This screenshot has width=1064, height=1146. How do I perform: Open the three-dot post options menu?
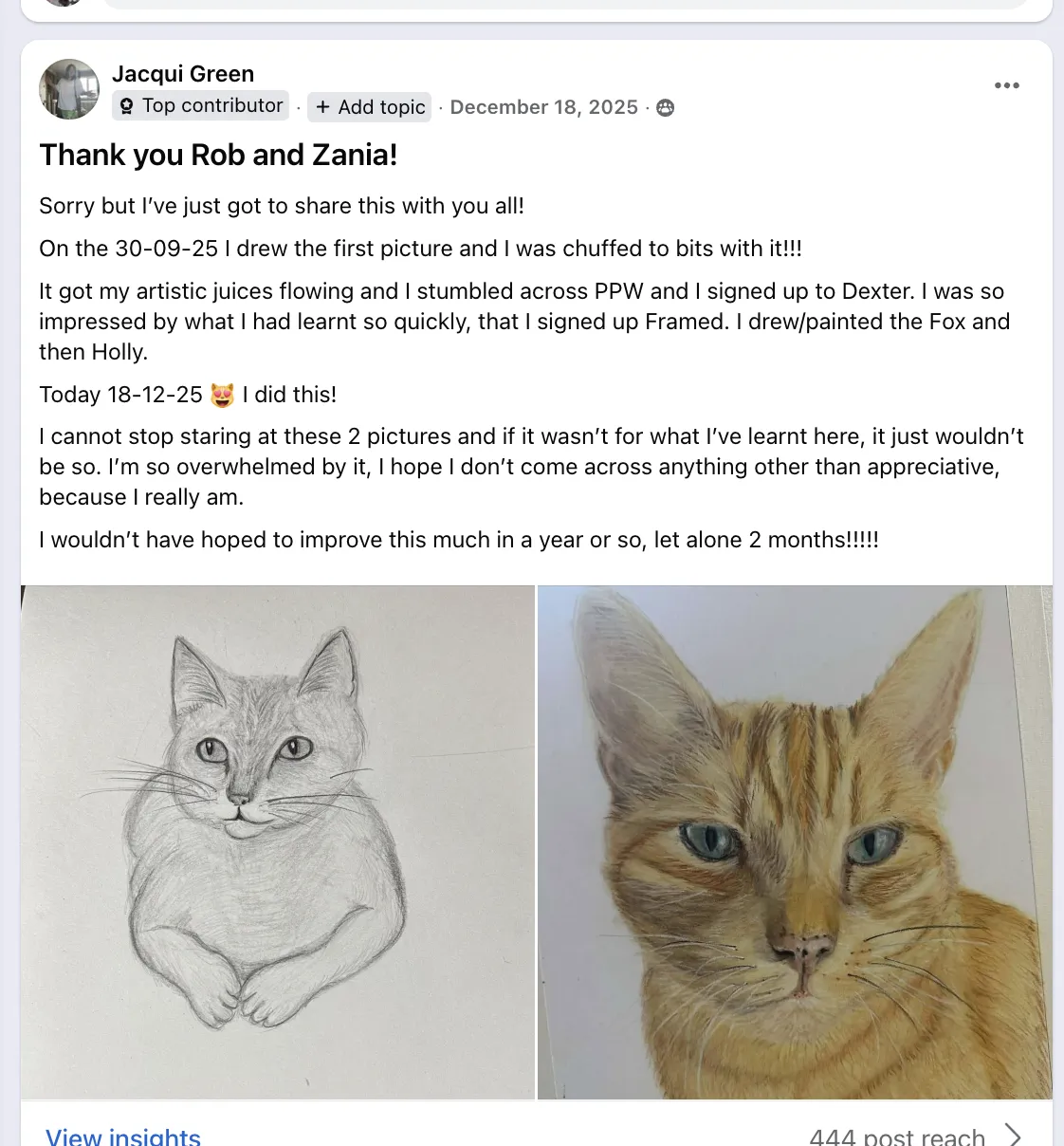pyautogui.click(x=1006, y=85)
